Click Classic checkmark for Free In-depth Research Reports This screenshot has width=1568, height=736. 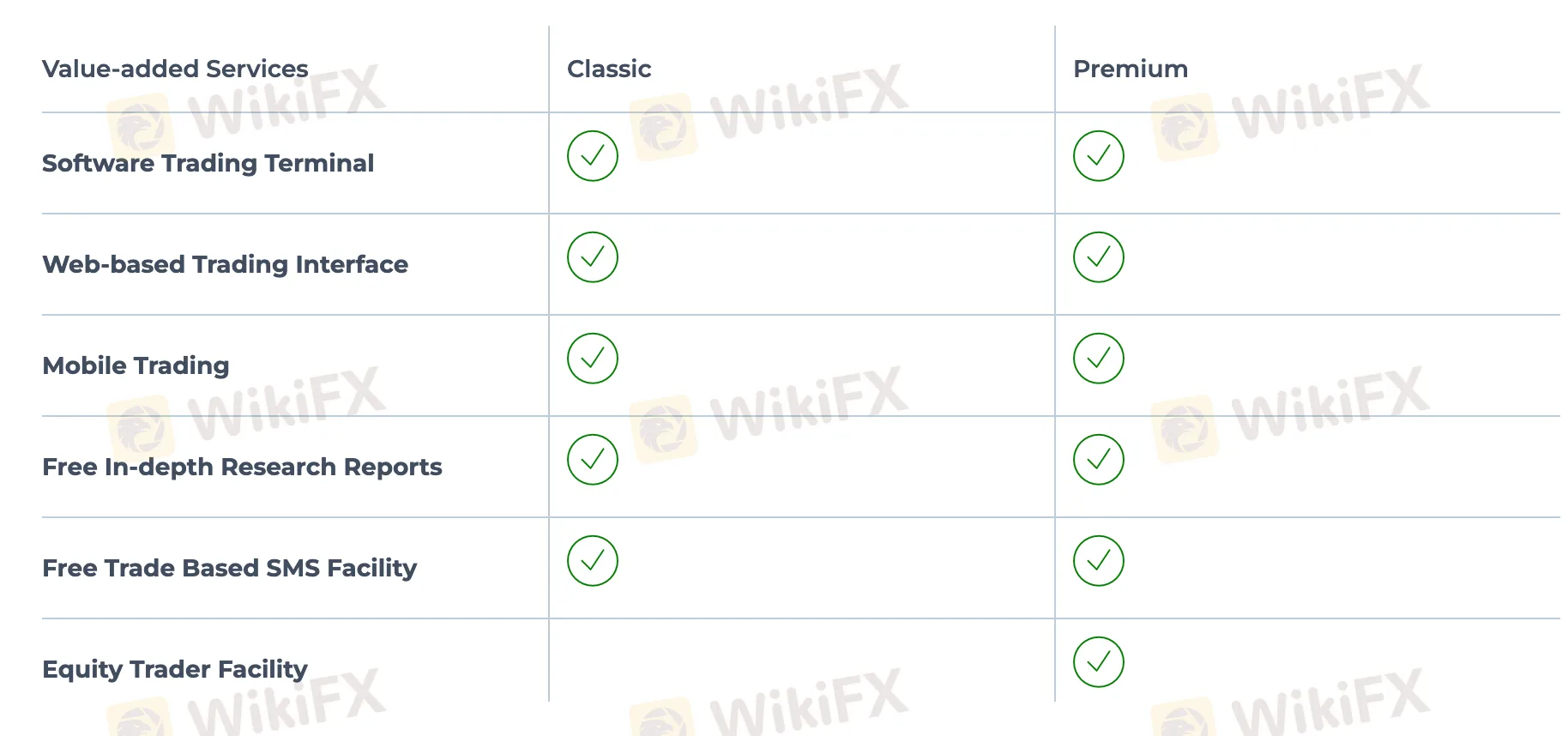[x=593, y=460]
